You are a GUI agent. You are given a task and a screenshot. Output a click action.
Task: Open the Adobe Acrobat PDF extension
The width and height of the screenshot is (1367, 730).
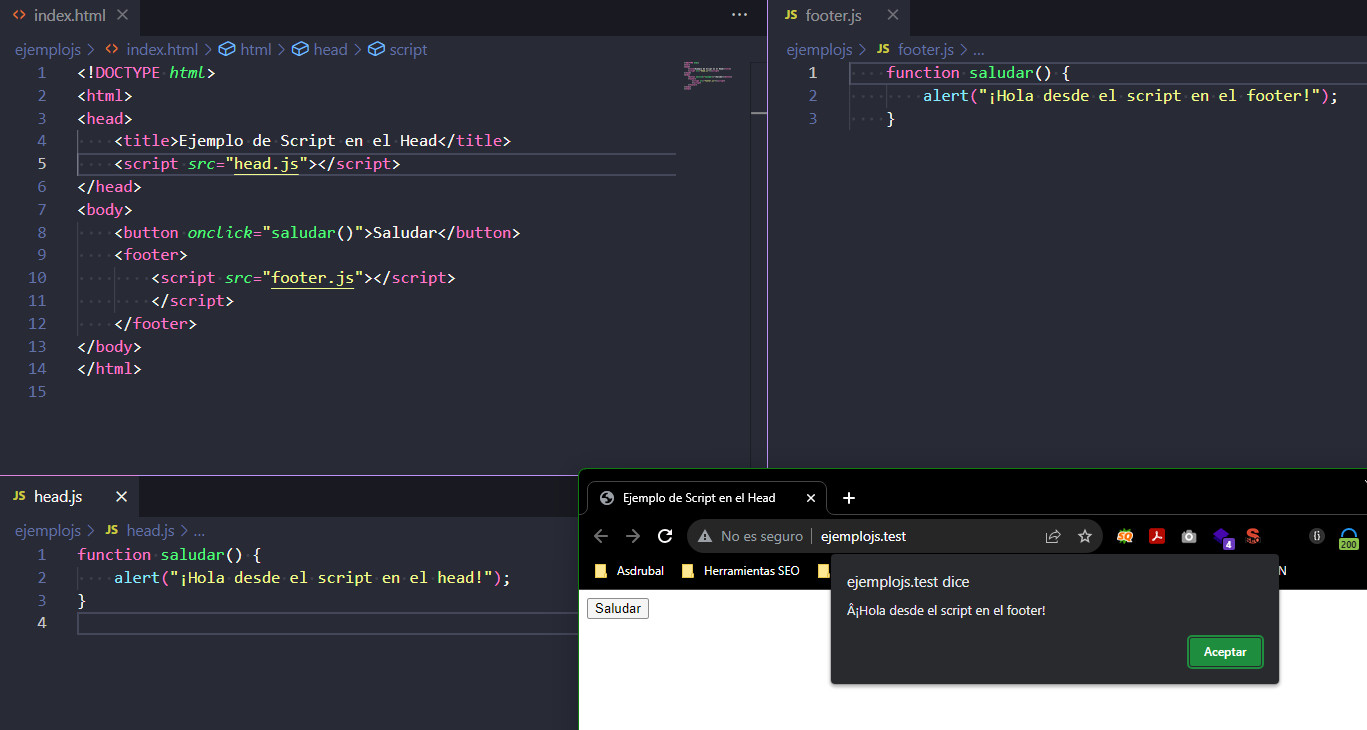pos(1157,536)
